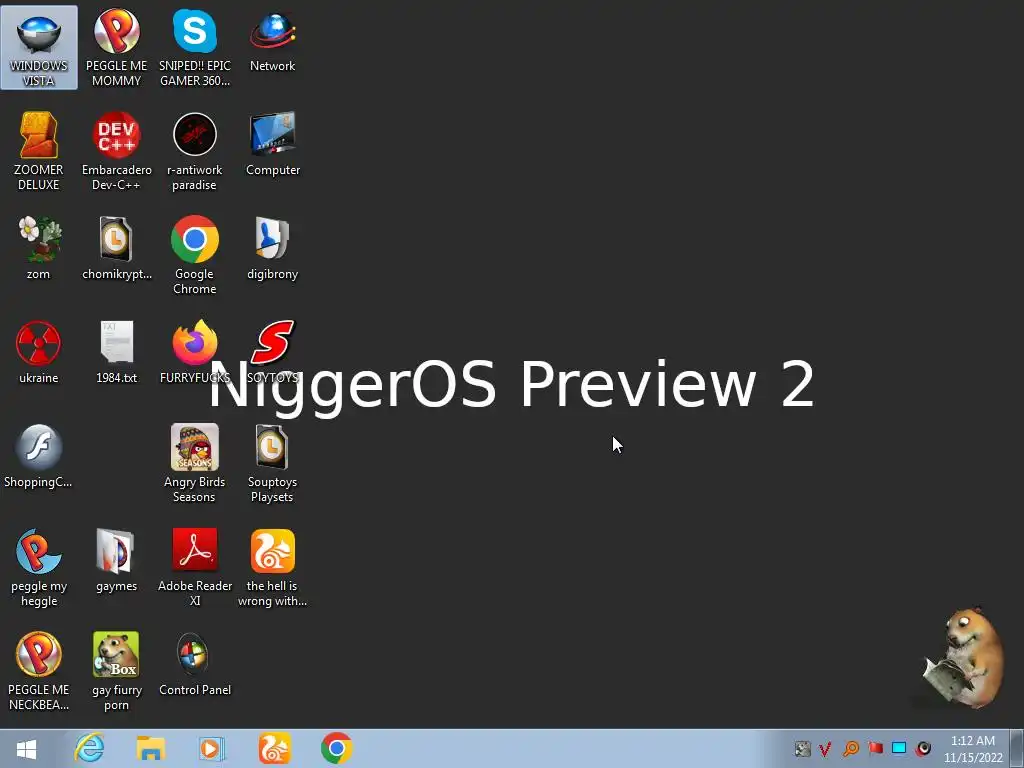Select the zom plant icon
The image size is (1024, 768).
39,248
